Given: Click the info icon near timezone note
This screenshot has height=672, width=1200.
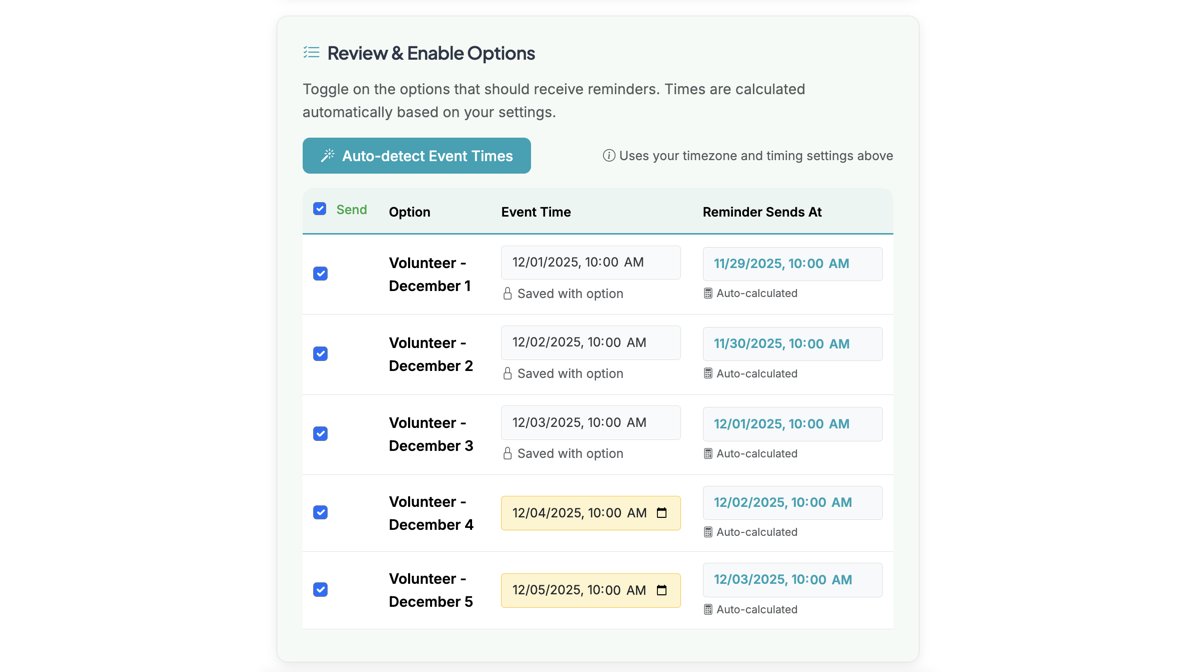Looking at the screenshot, I should [608, 155].
